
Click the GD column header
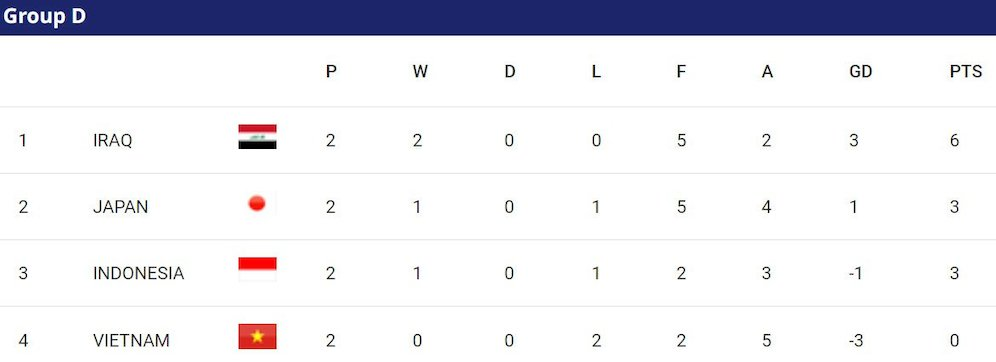coord(861,72)
